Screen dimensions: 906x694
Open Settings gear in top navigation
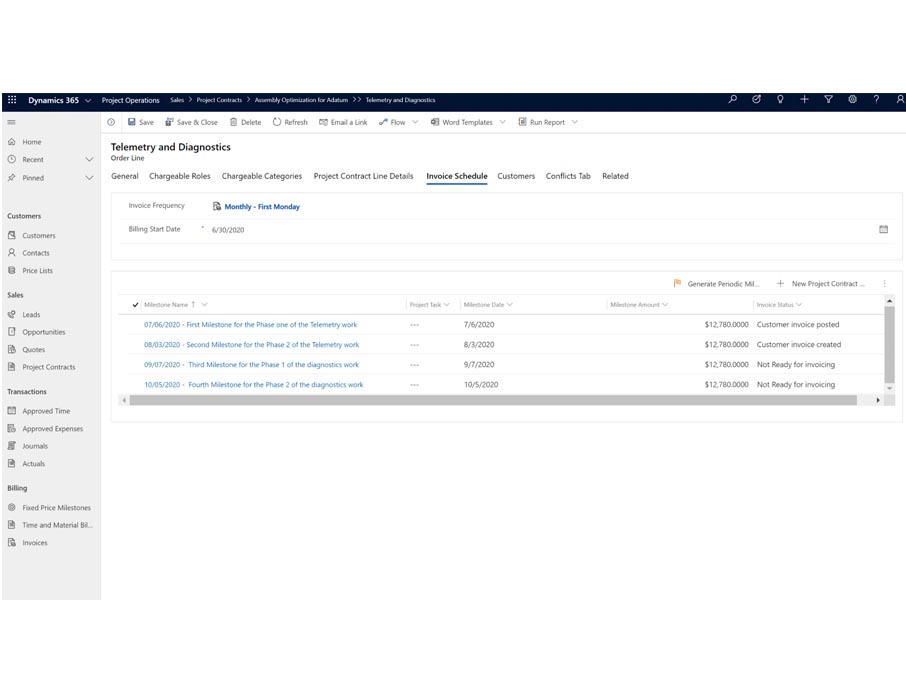(x=853, y=100)
